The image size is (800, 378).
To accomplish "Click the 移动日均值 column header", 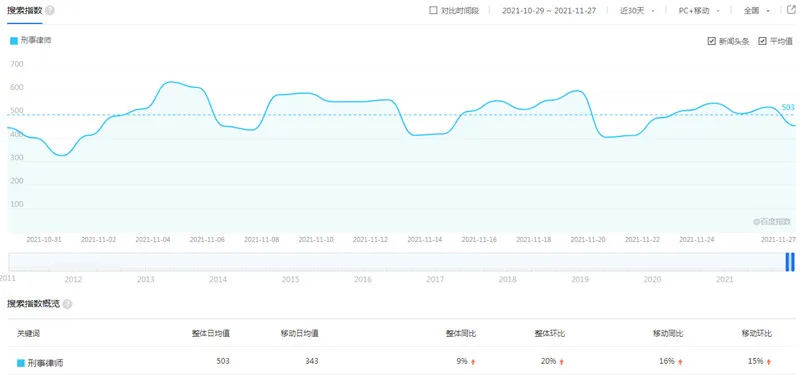I will click(x=300, y=334).
